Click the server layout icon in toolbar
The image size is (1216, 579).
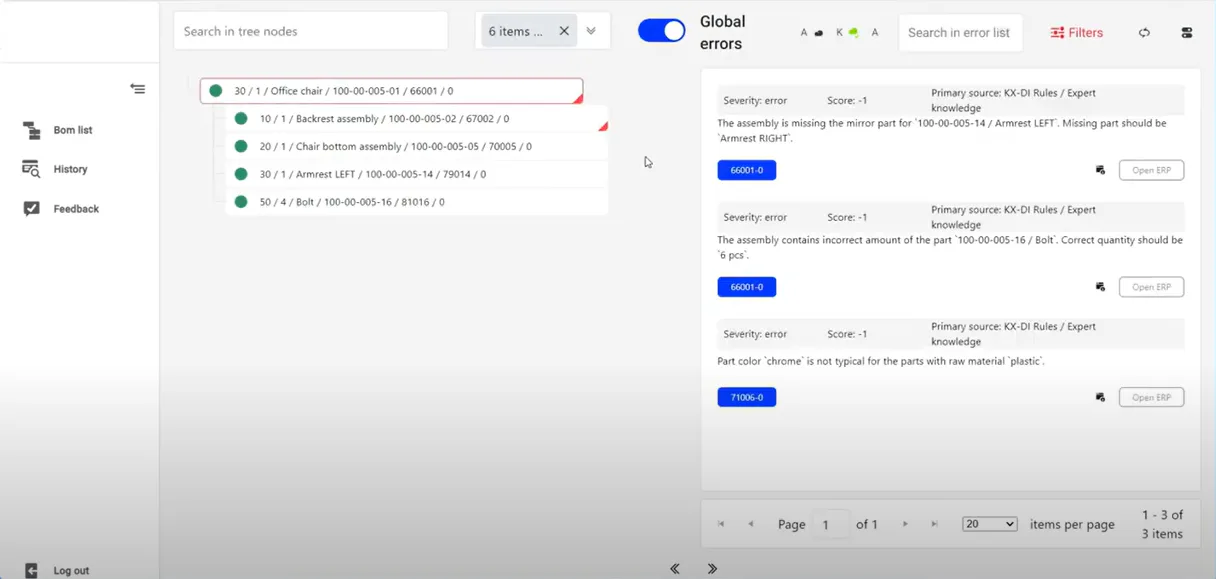(1187, 33)
